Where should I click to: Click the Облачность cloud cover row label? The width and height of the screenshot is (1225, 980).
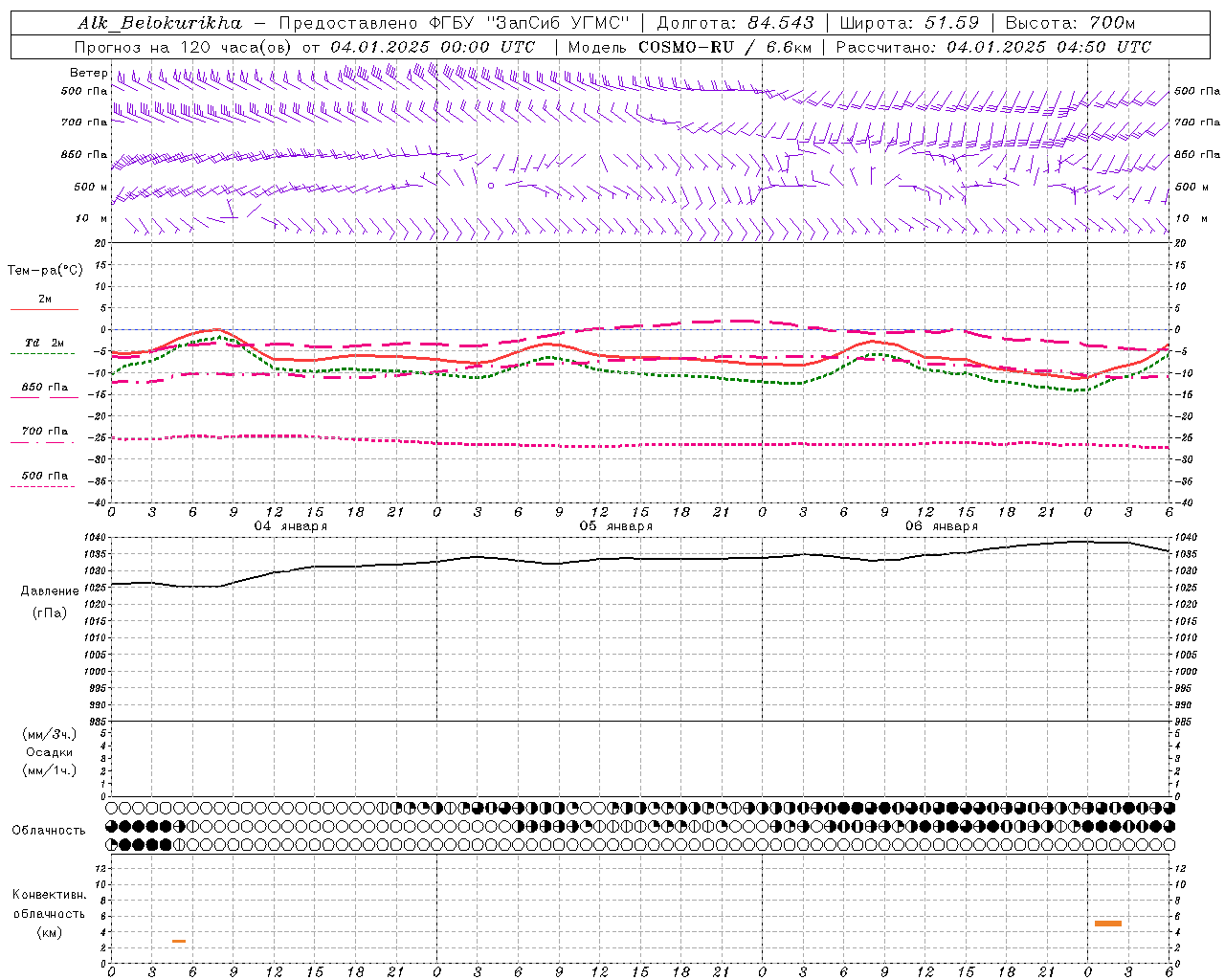pyautogui.click(x=49, y=831)
